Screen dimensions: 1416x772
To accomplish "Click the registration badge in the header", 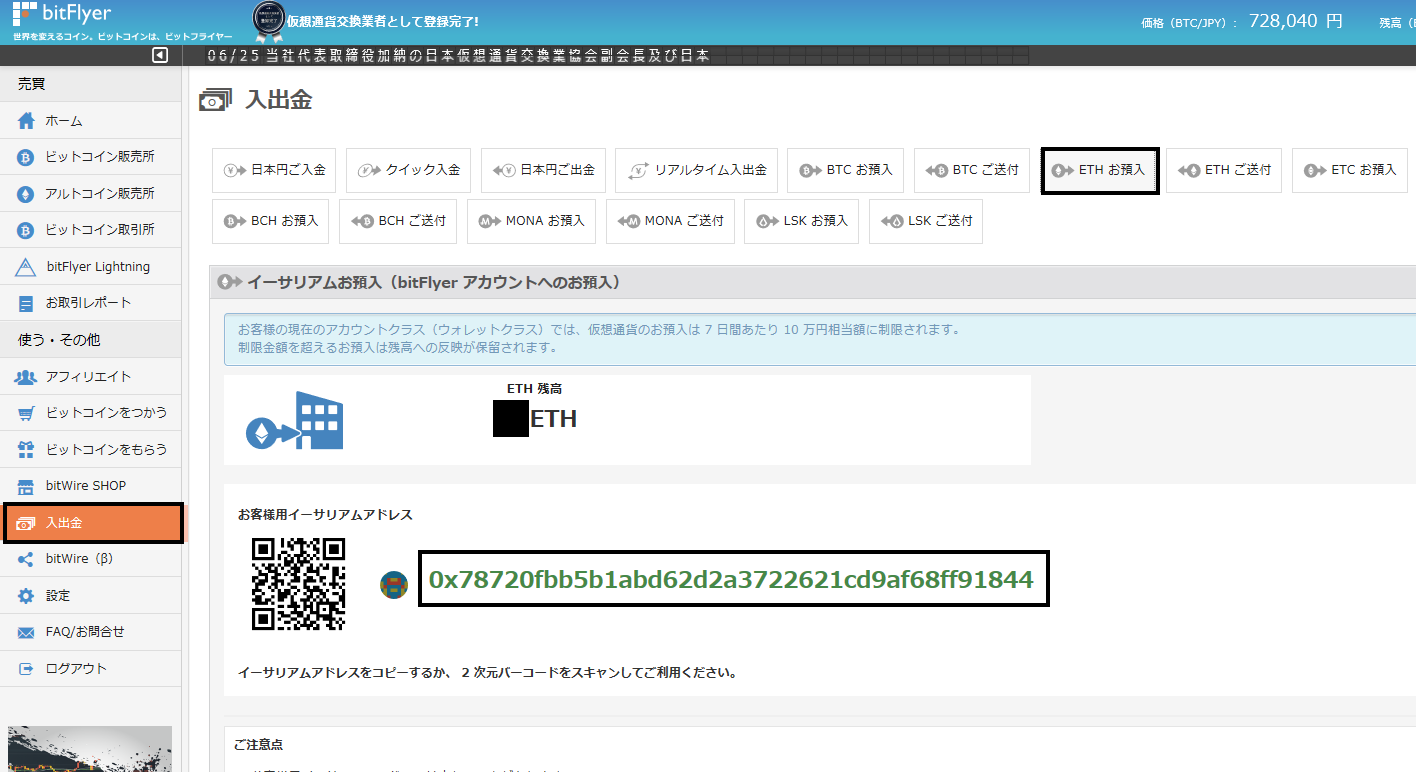I will [268, 20].
